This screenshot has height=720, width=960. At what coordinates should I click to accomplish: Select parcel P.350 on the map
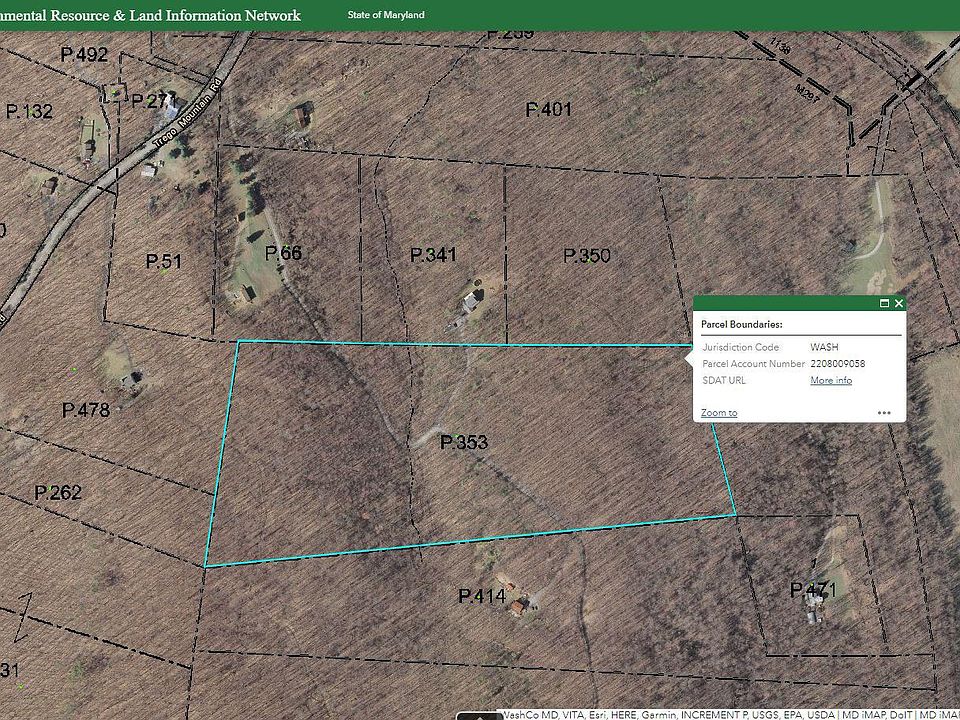click(x=586, y=256)
